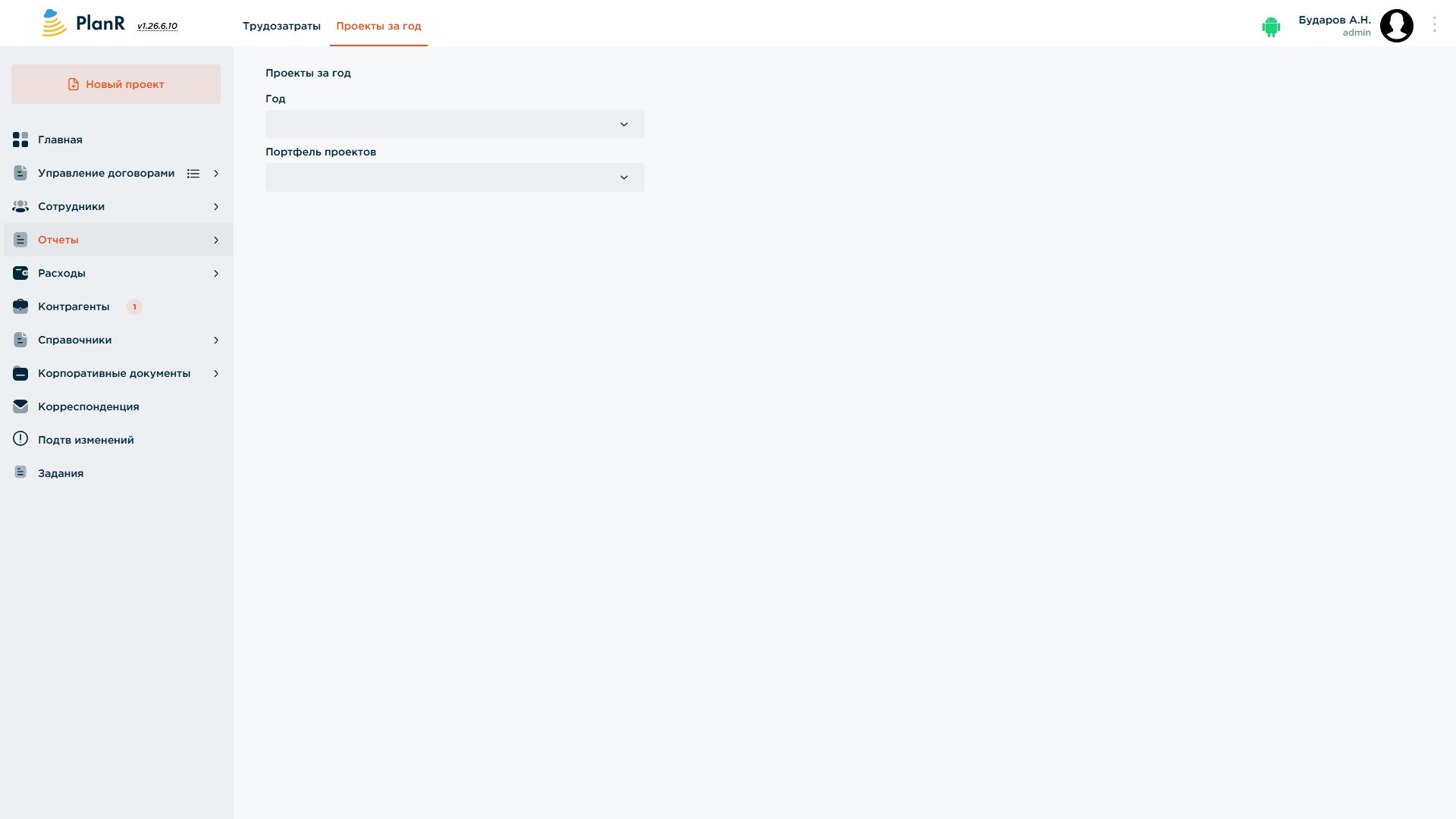
Task: Click the version number v1.26.6.10 link
Action: [157, 26]
